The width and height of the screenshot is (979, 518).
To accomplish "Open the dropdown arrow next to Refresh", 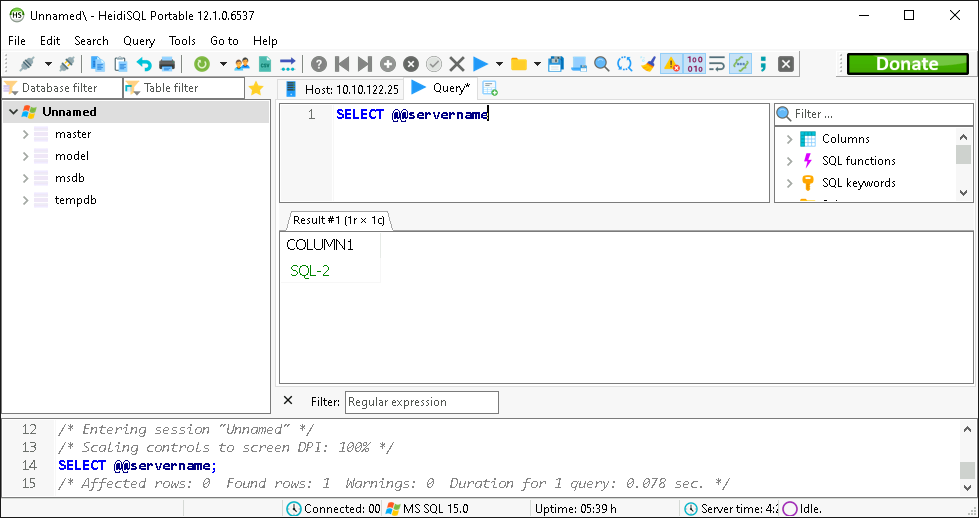I will coord(222,64).
